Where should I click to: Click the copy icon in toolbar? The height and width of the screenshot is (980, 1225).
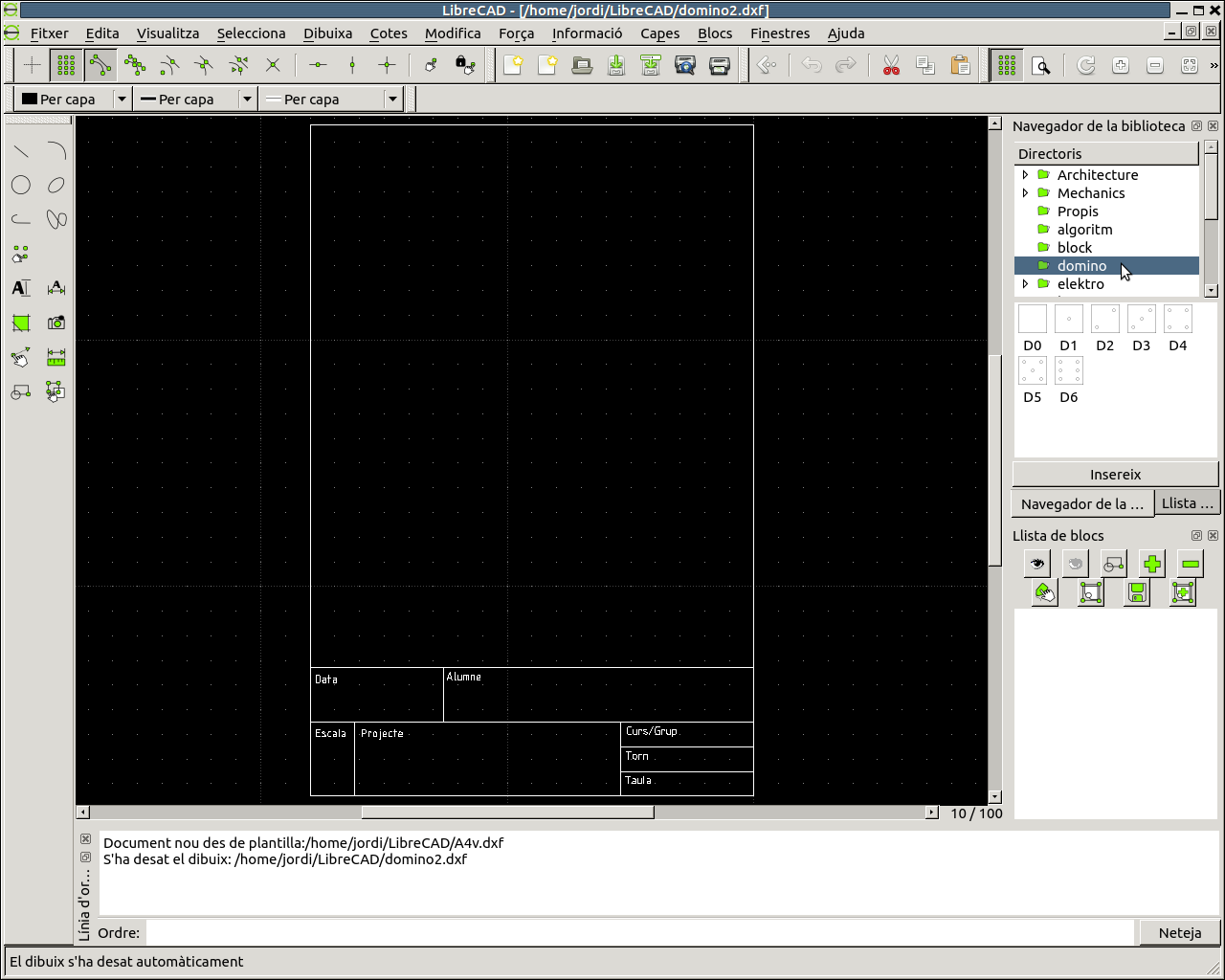[925, 65]
